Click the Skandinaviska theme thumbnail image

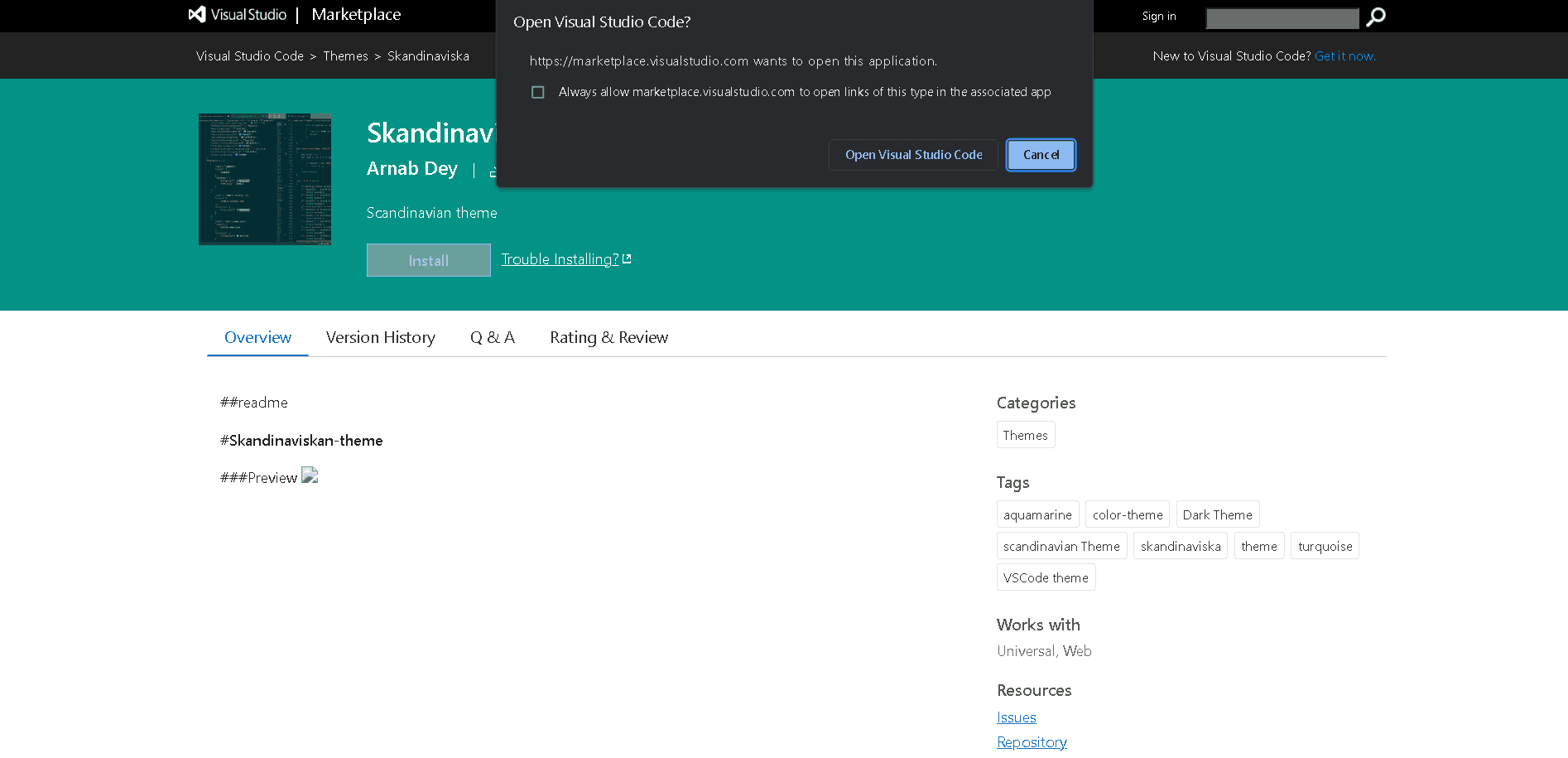[x=265, y=179]
